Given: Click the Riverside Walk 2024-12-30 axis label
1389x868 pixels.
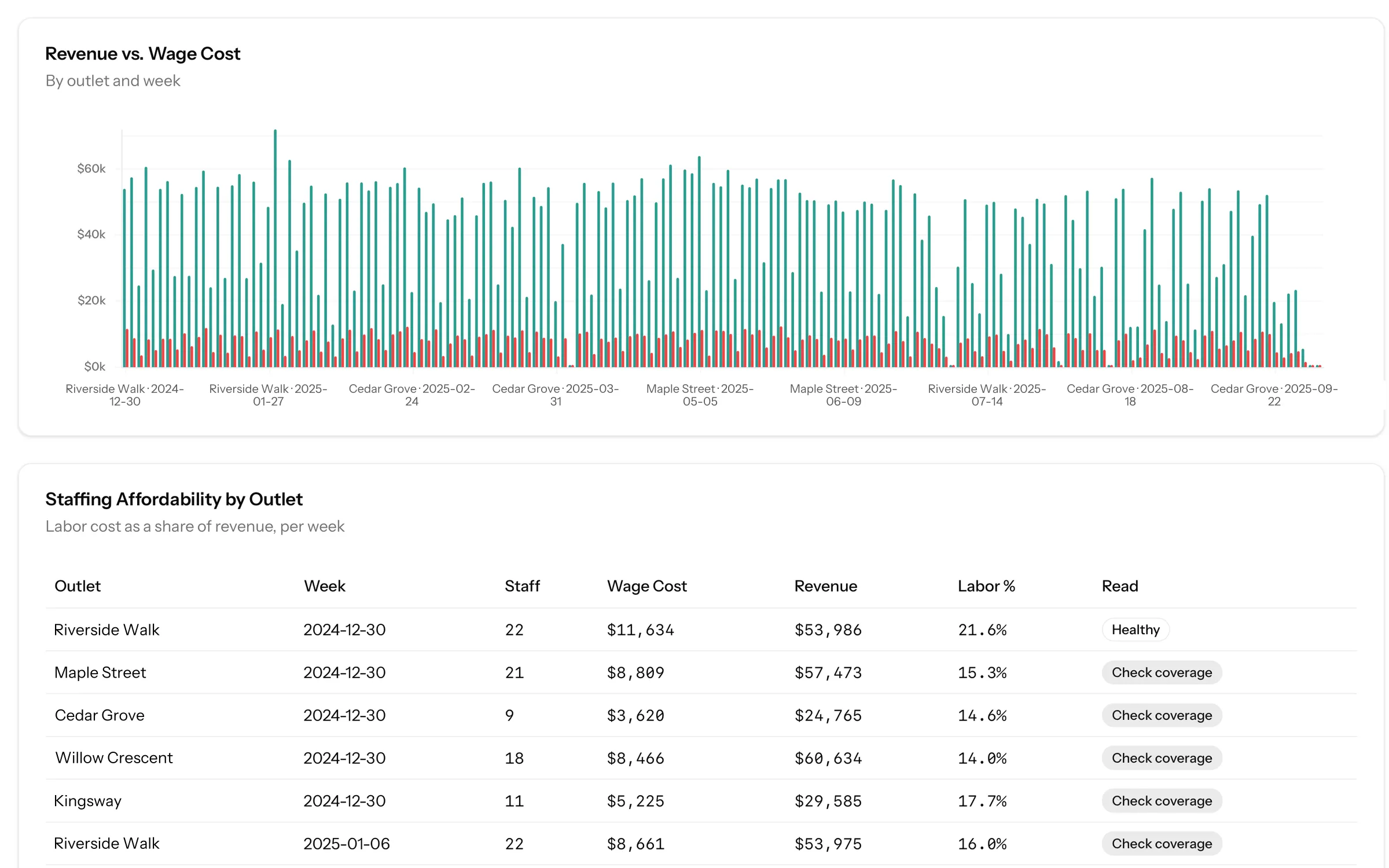Looking at the screenshot, I should (125, 395).
